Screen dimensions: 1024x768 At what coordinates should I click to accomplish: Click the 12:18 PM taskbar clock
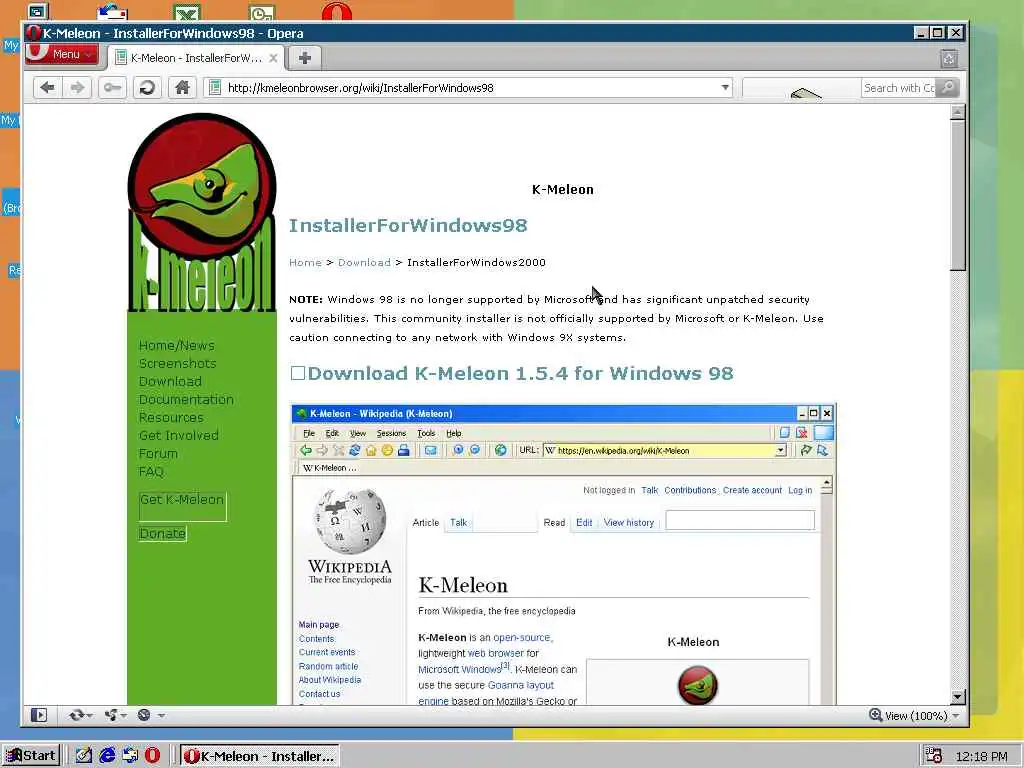(982, 756)
